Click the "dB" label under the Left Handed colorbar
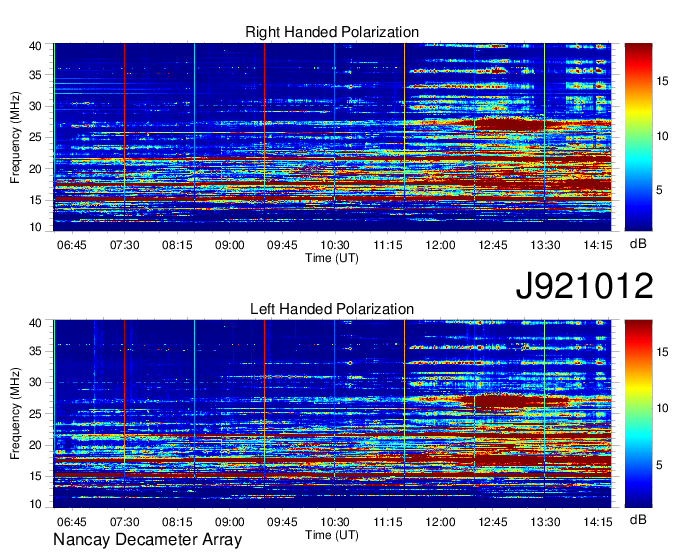680x552 pixels. pos(638,519)
